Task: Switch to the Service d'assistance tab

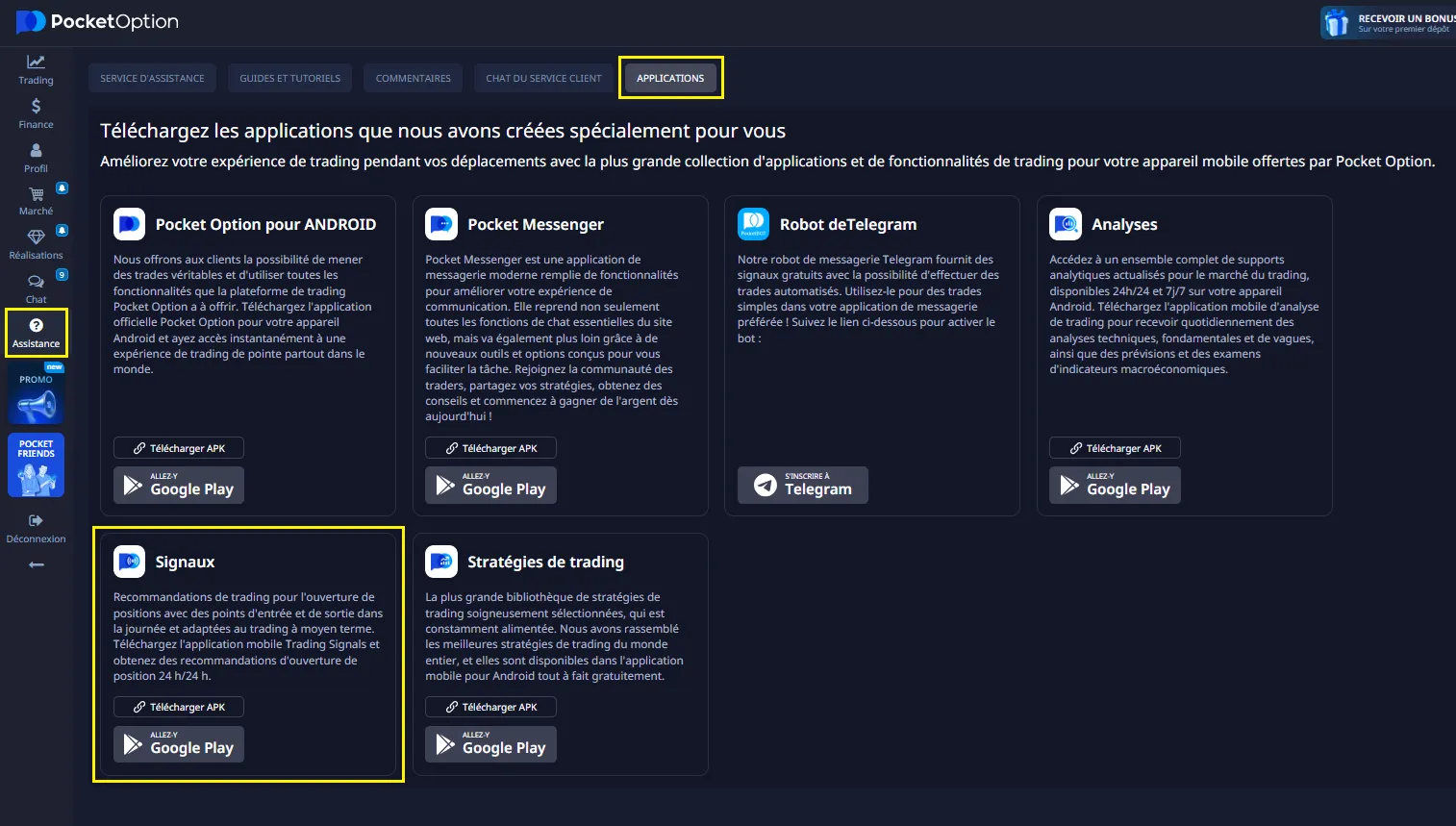Action: tap(152, 78)
